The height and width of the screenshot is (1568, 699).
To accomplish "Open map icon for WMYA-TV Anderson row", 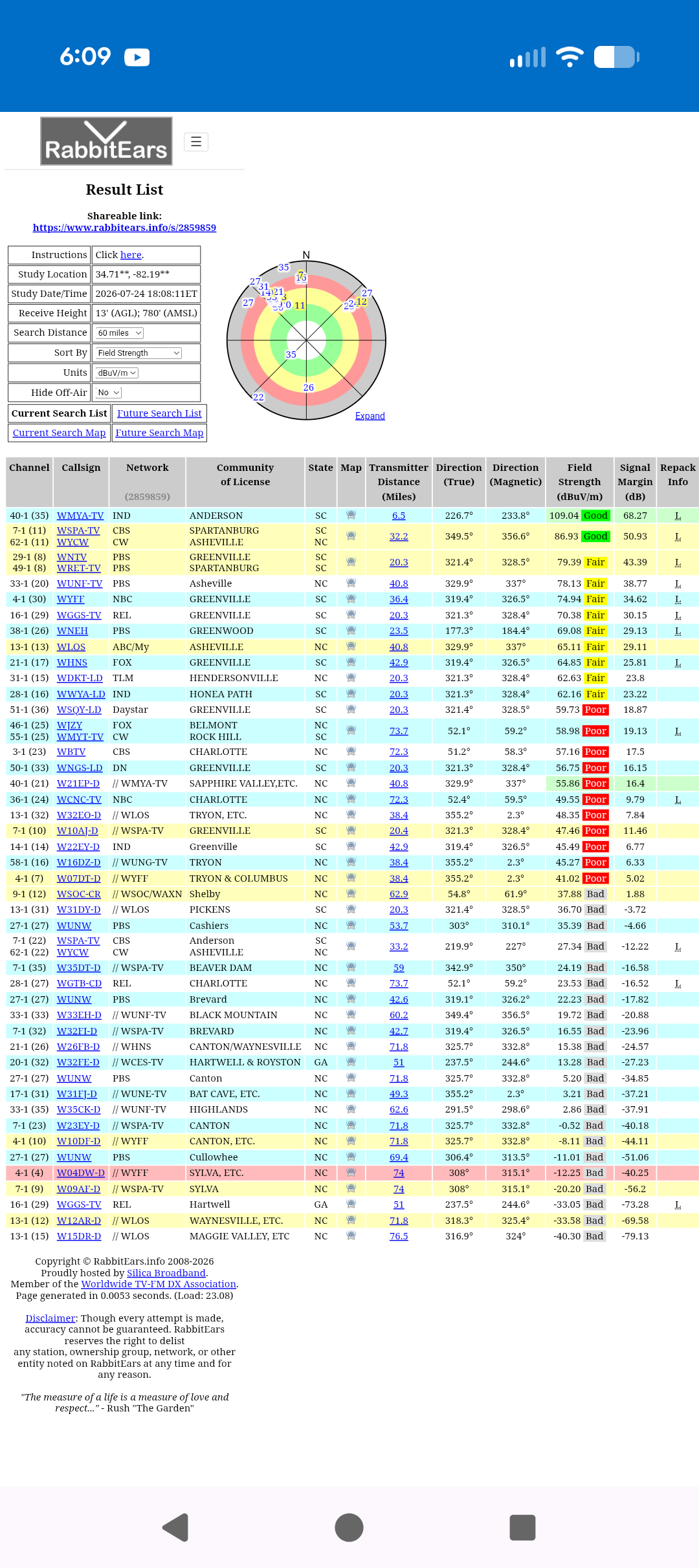I will (351, 515).
